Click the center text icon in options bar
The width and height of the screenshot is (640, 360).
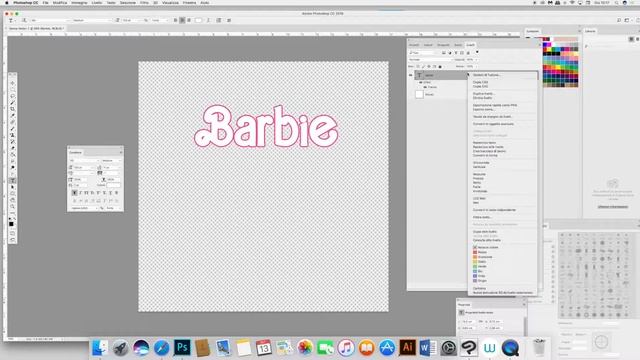pyautogui.click(x=182, y=20)
